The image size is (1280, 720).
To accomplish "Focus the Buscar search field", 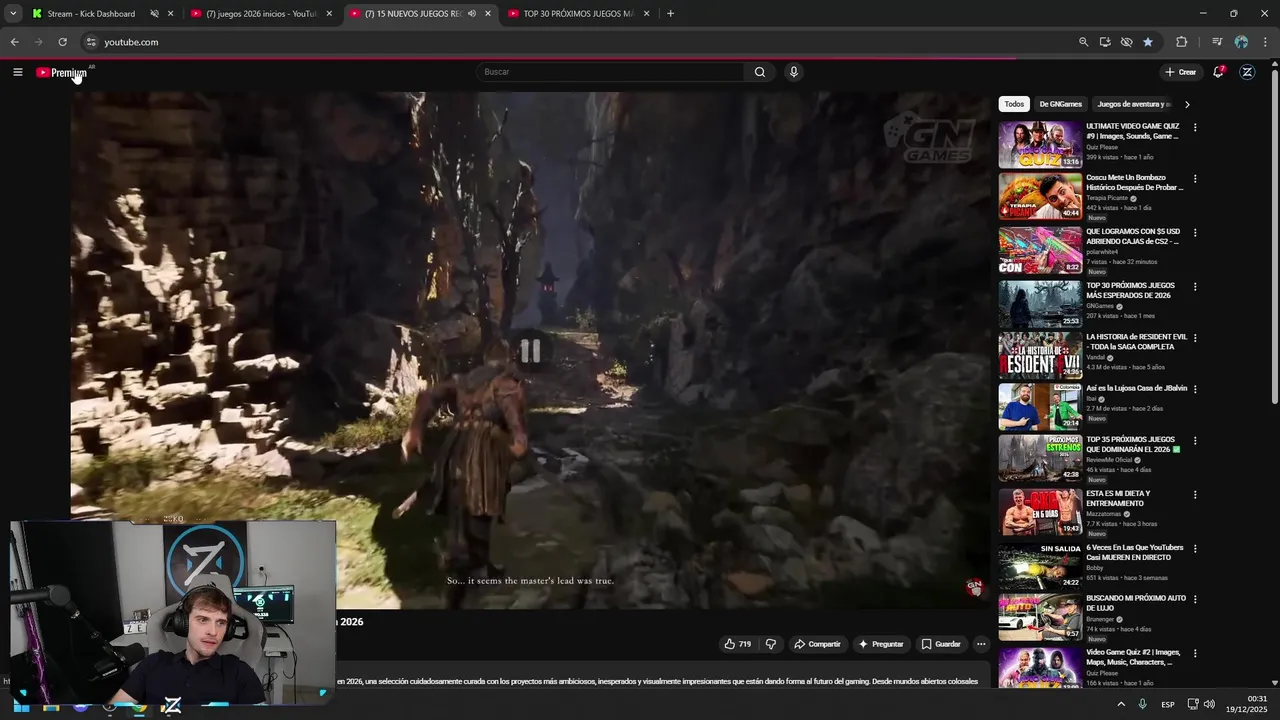I will coord(610,72).
